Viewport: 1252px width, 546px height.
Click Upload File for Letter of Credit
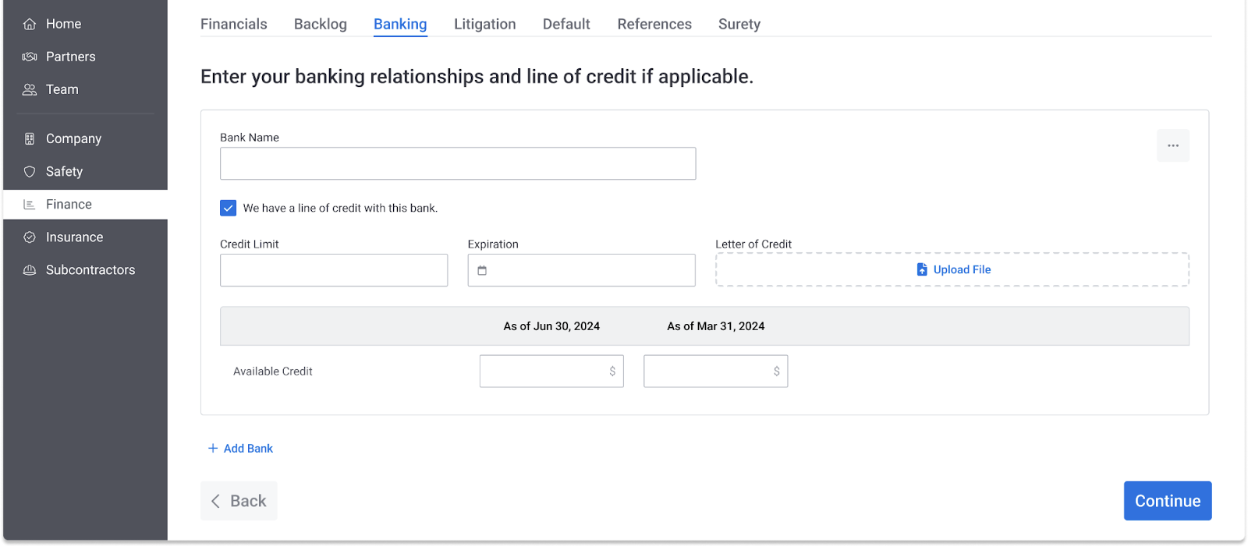click(x=952, y=270)
